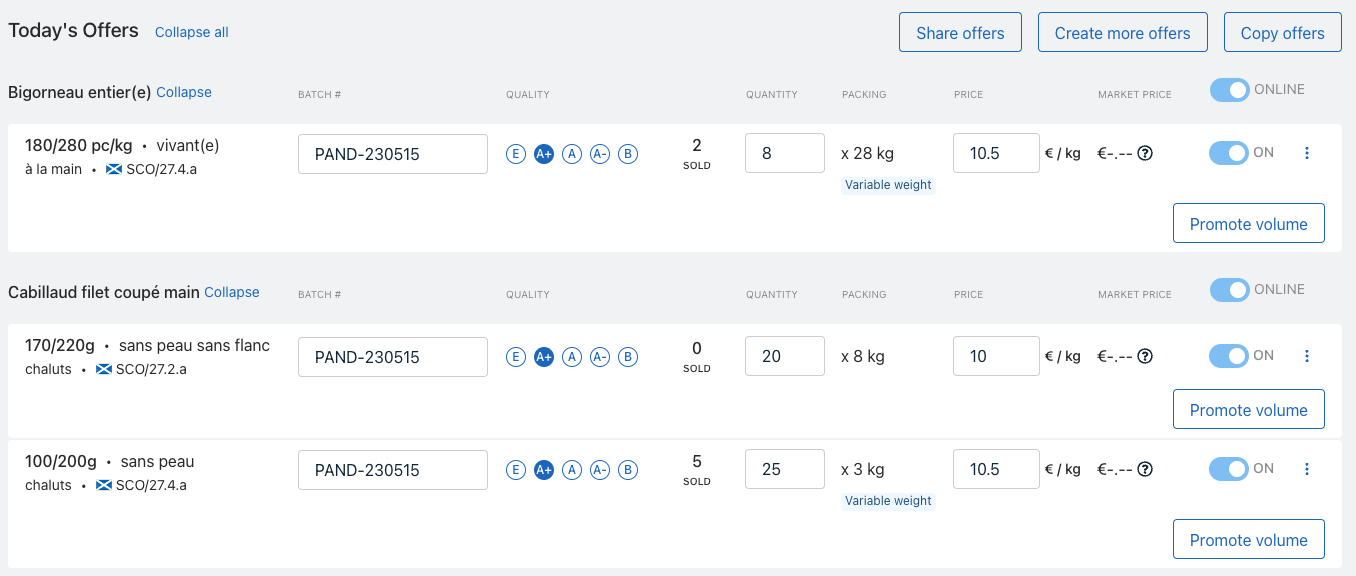1356x576 pixels.
Task: Turn off the ON switch for 100/200g offer
Action: 1229,468
